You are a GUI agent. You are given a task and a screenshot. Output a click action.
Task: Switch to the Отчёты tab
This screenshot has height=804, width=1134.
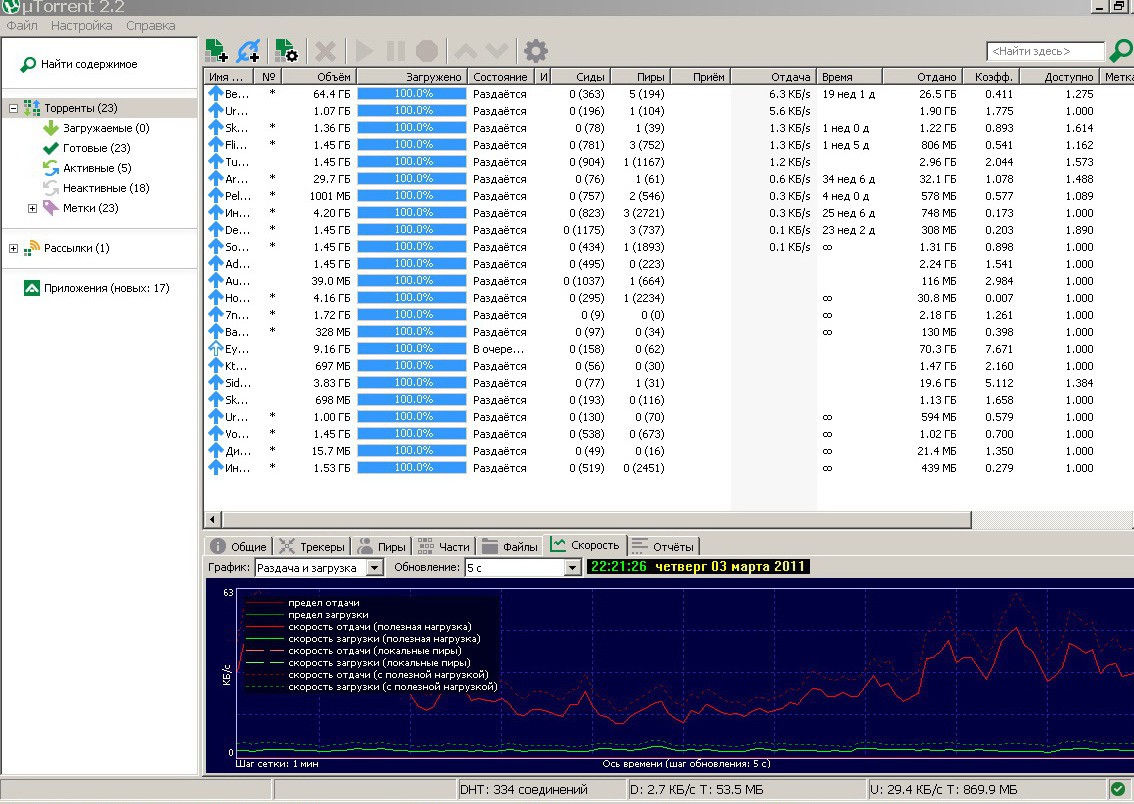(x=663, y=546)
